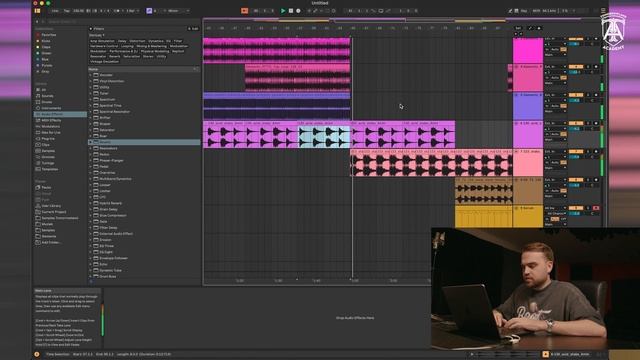This screenshot has height=360, width=640.
Task: Click the Edit button beside Filters
Action: 193,29
